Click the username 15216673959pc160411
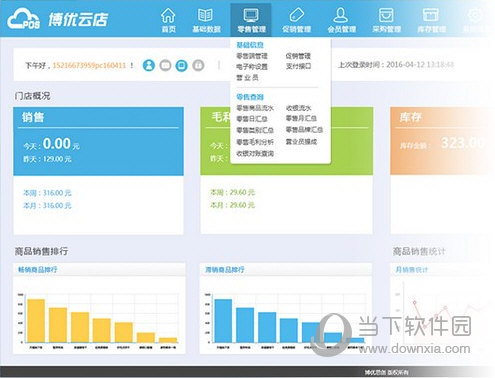 (x=89, y=65)
